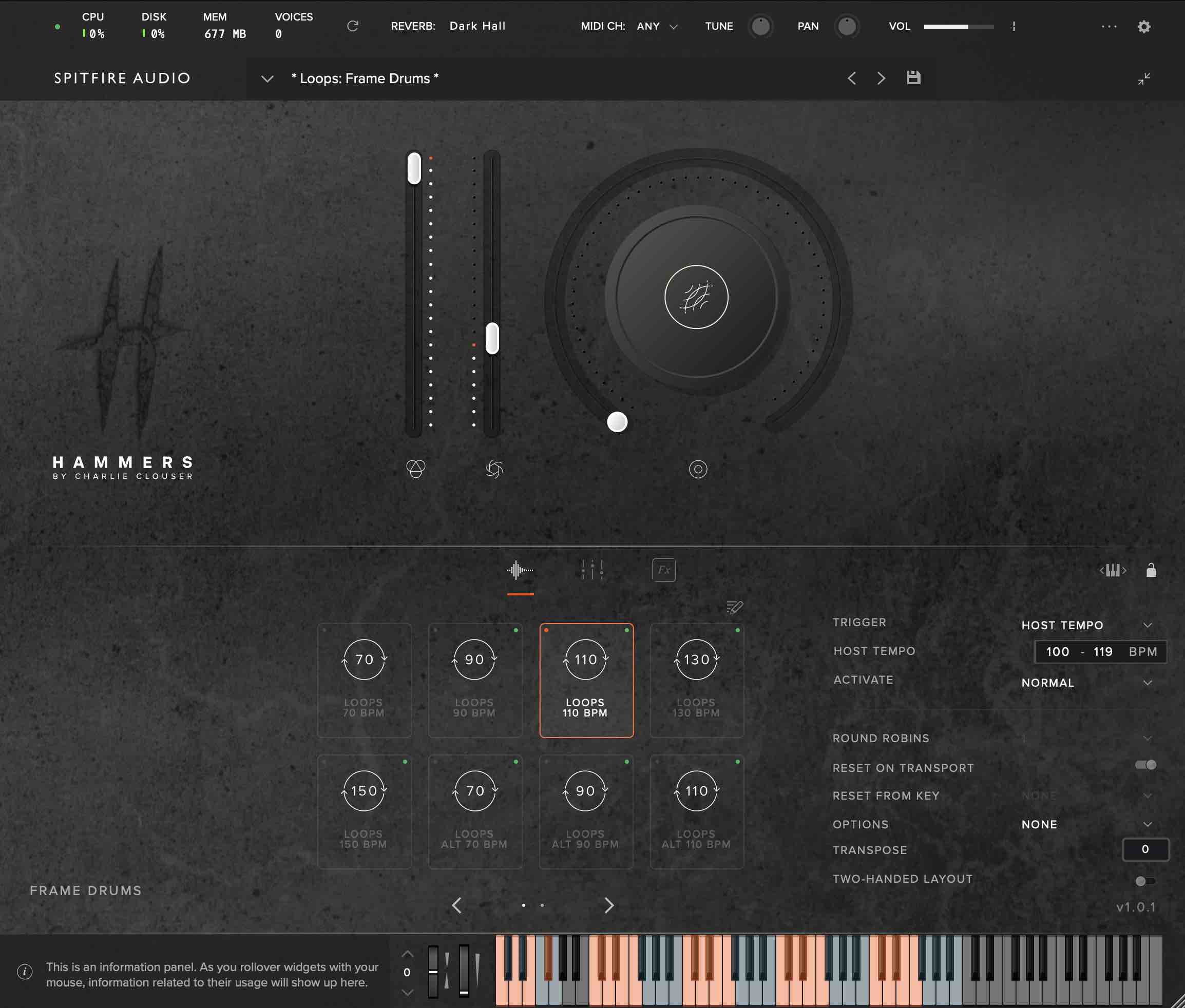Select the Loops 90 BPM pad

click(475, 681)
